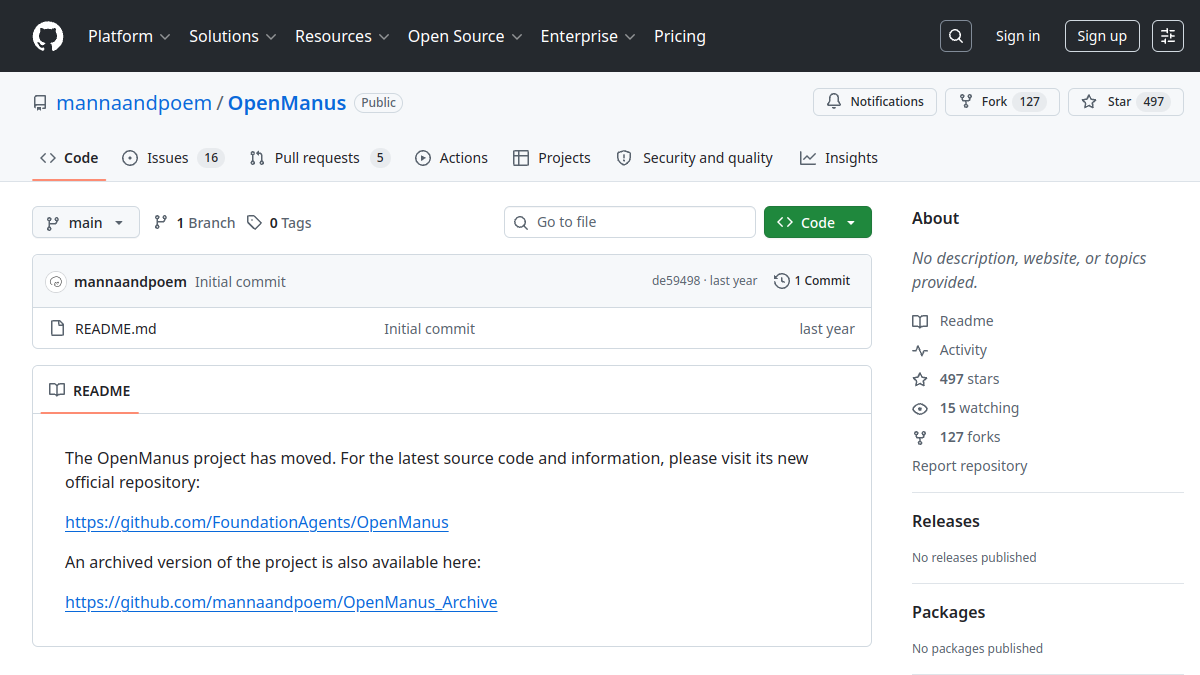Open the 497 stars link
Screen dimensions: 1200x675
956,379
